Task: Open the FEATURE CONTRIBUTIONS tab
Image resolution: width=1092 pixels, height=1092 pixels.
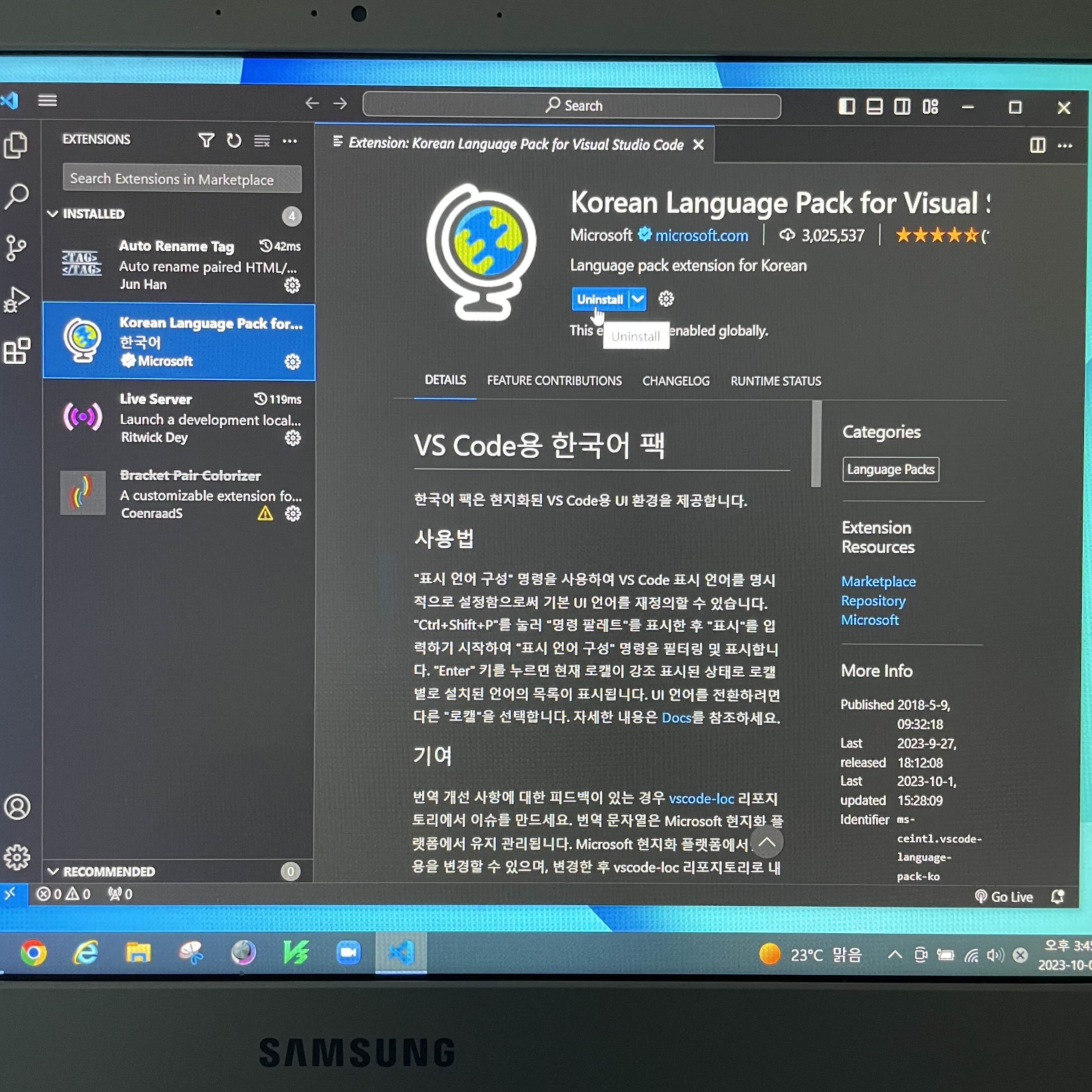Action: pyautogui.click(x=554, y=381)
